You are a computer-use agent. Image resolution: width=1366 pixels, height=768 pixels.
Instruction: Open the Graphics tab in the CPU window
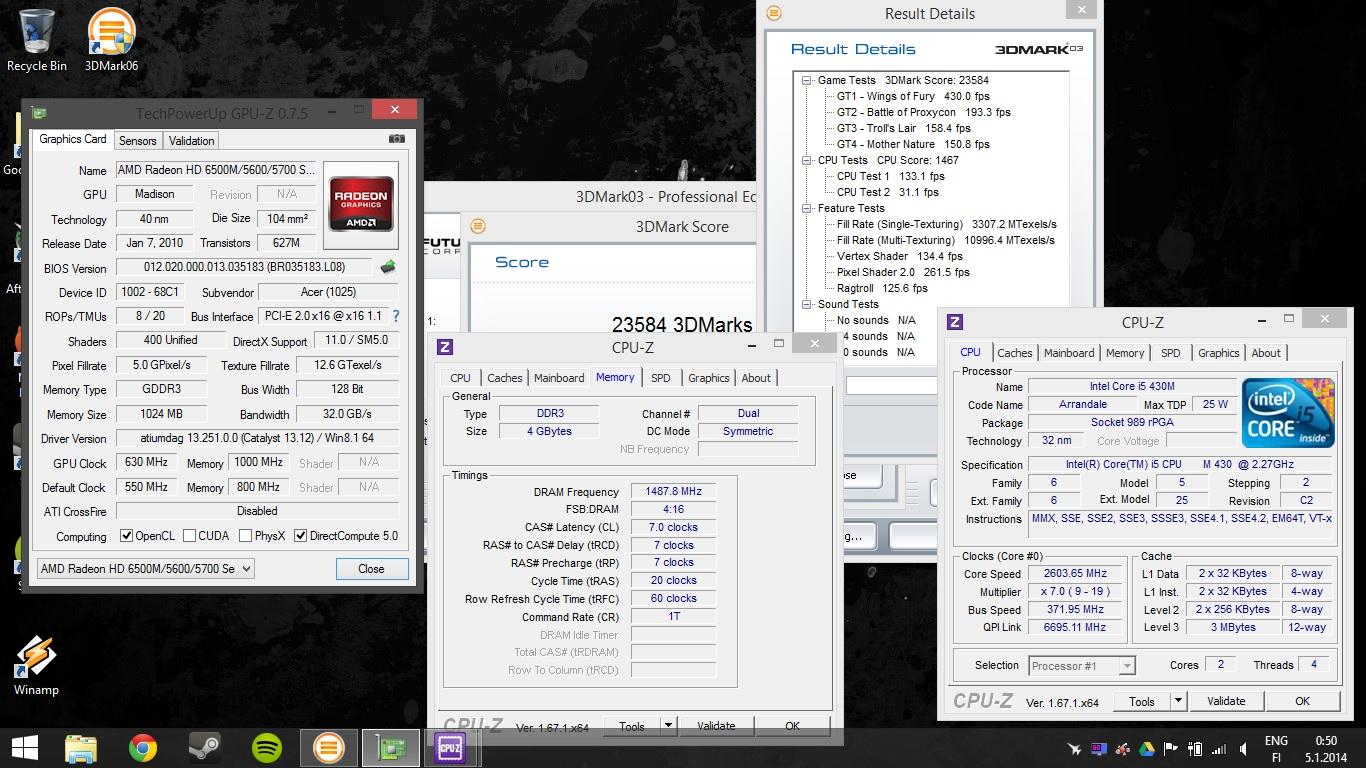coord(1218,353)
